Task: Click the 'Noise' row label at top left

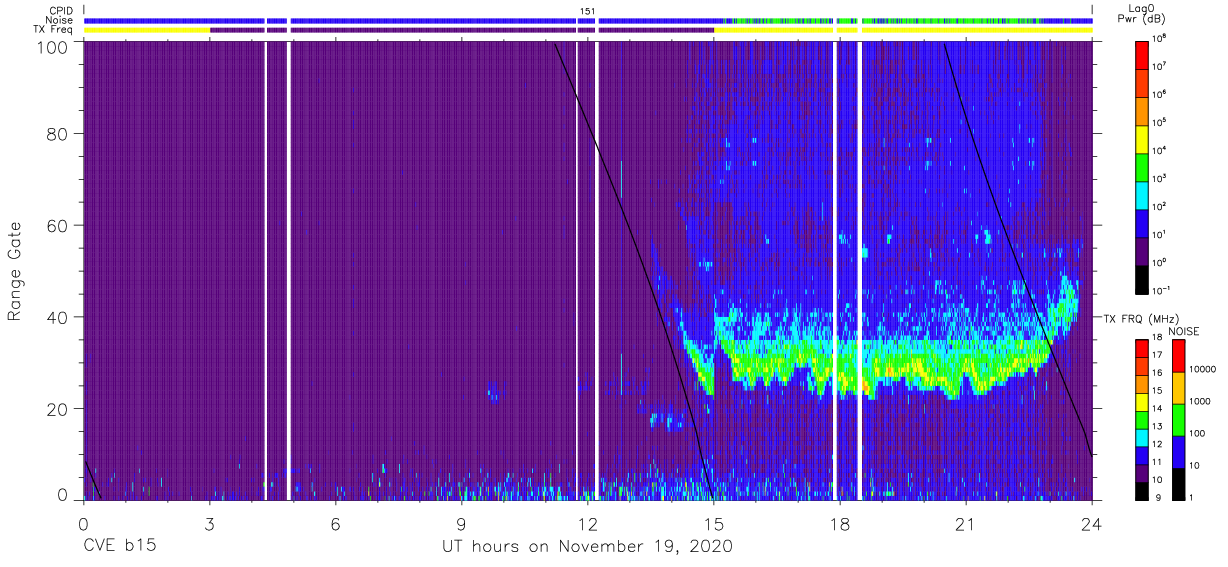Action: click(x=61, y=20)
